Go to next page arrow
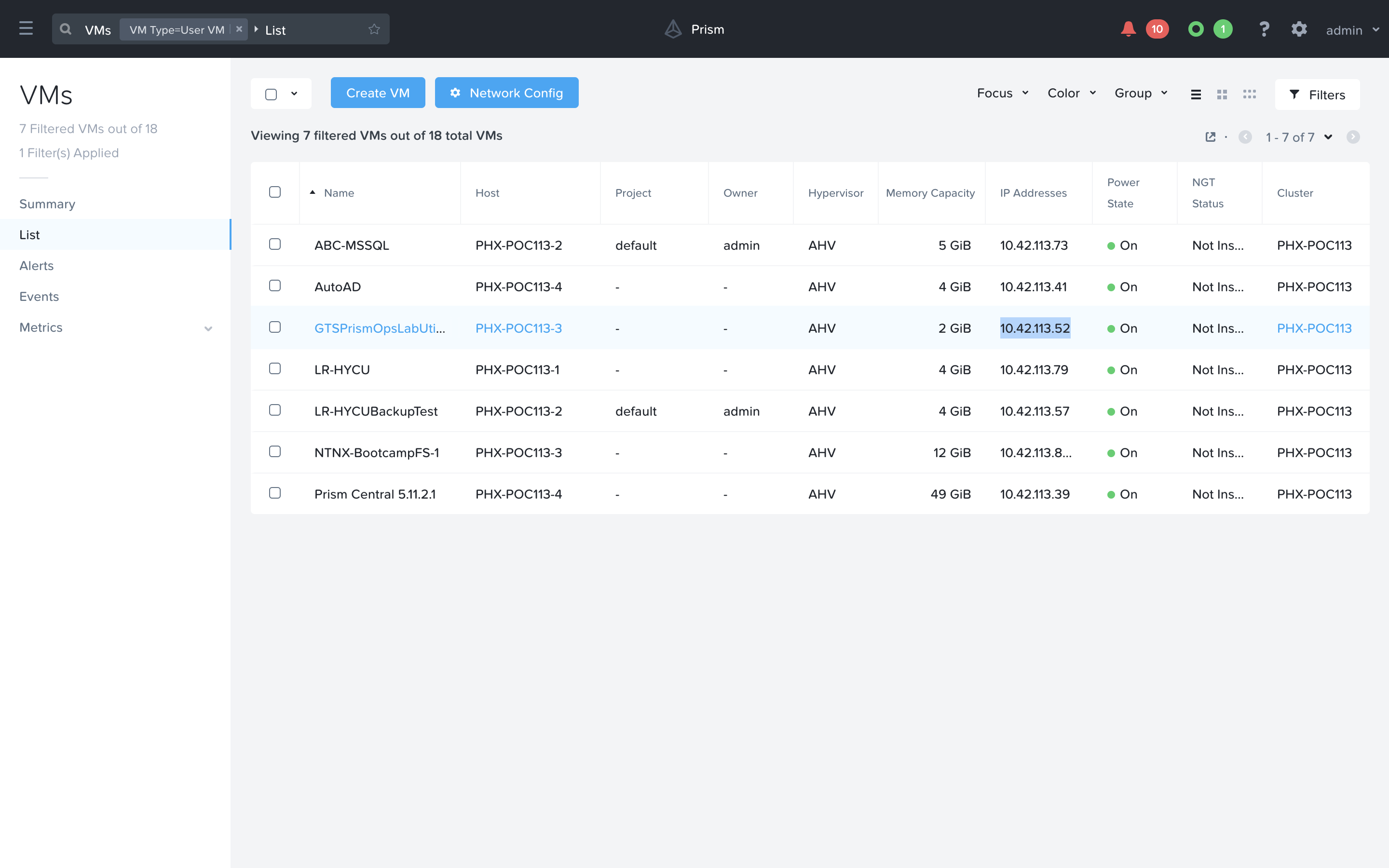 click(x=1353, y=136)
